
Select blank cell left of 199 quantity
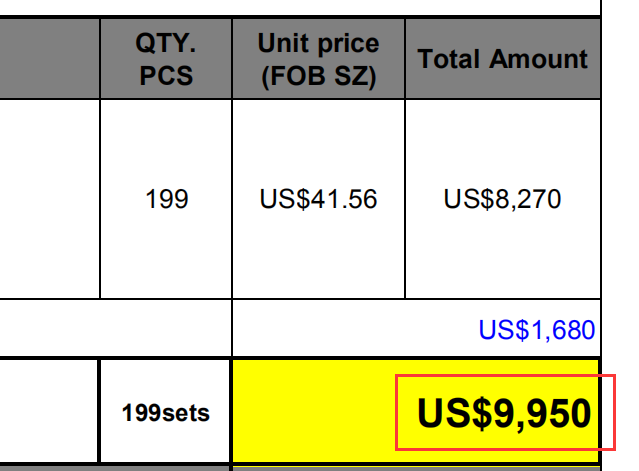click(49, 199)
